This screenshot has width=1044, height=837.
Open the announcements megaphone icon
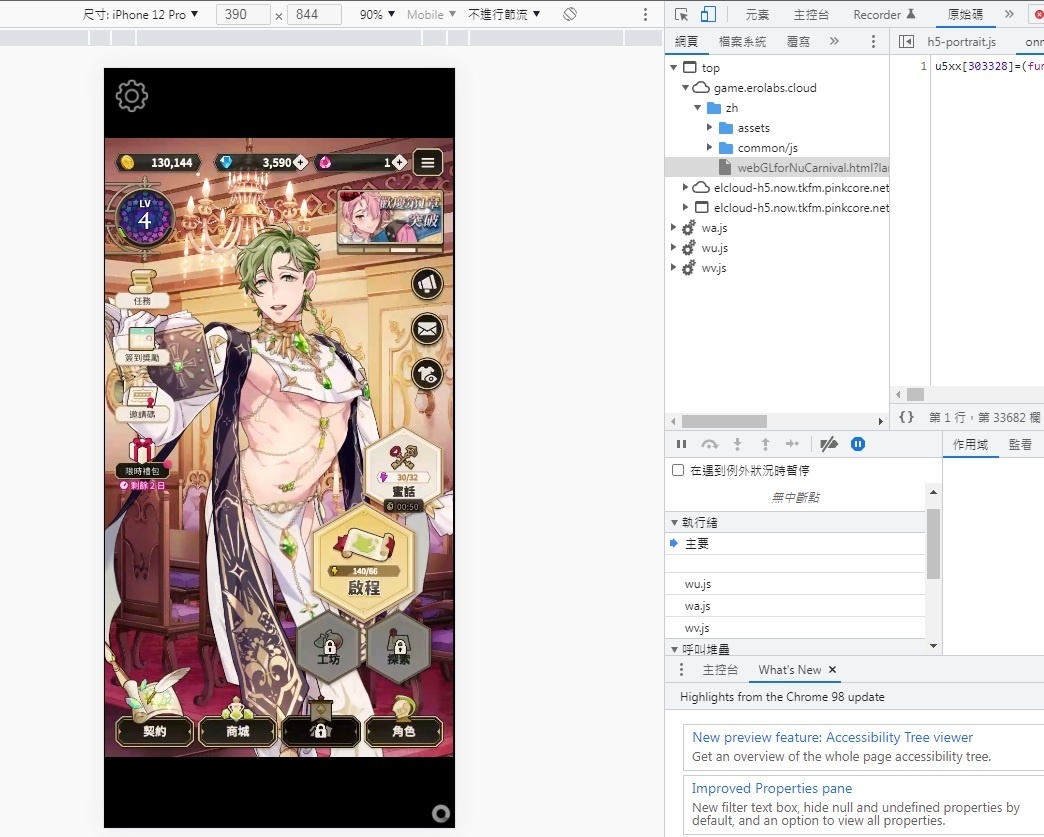pyautogui.click(x=427, y=284)
